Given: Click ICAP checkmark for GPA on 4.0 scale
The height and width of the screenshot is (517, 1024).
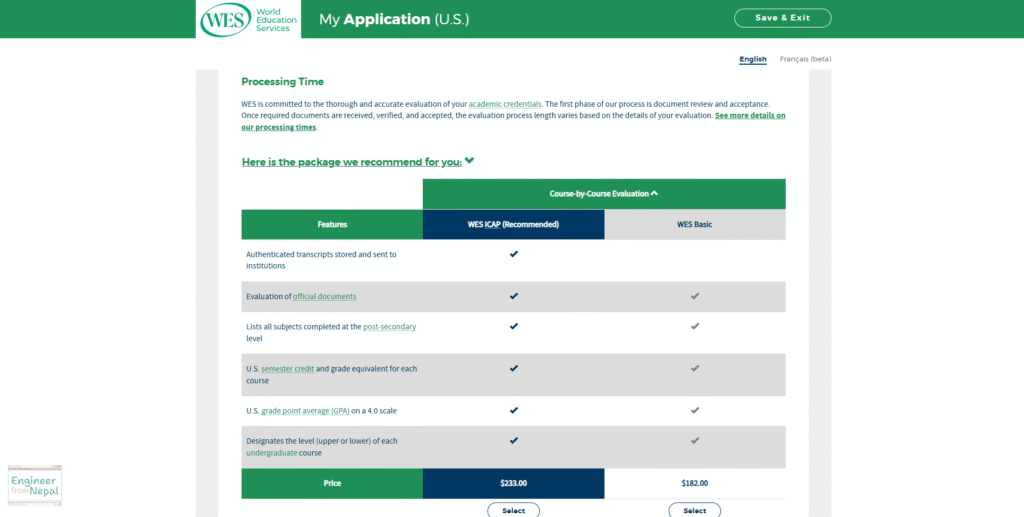Looking at the screenshot, I should [514, 410].
